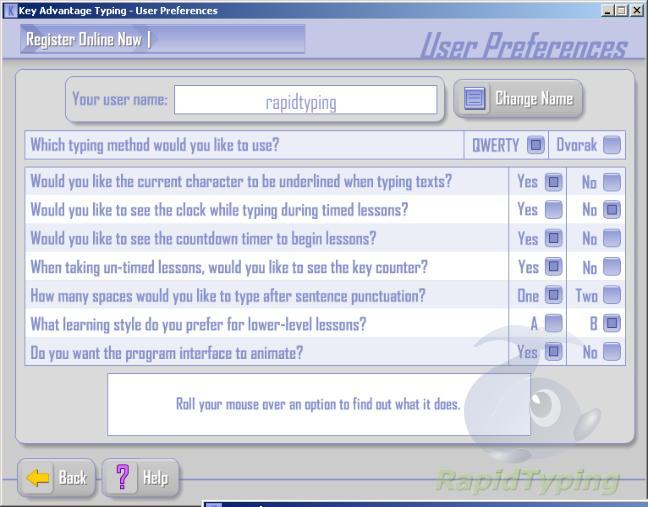
Task: Choose Yes for key counter in un-timed lessons
Action: point(553,267)
